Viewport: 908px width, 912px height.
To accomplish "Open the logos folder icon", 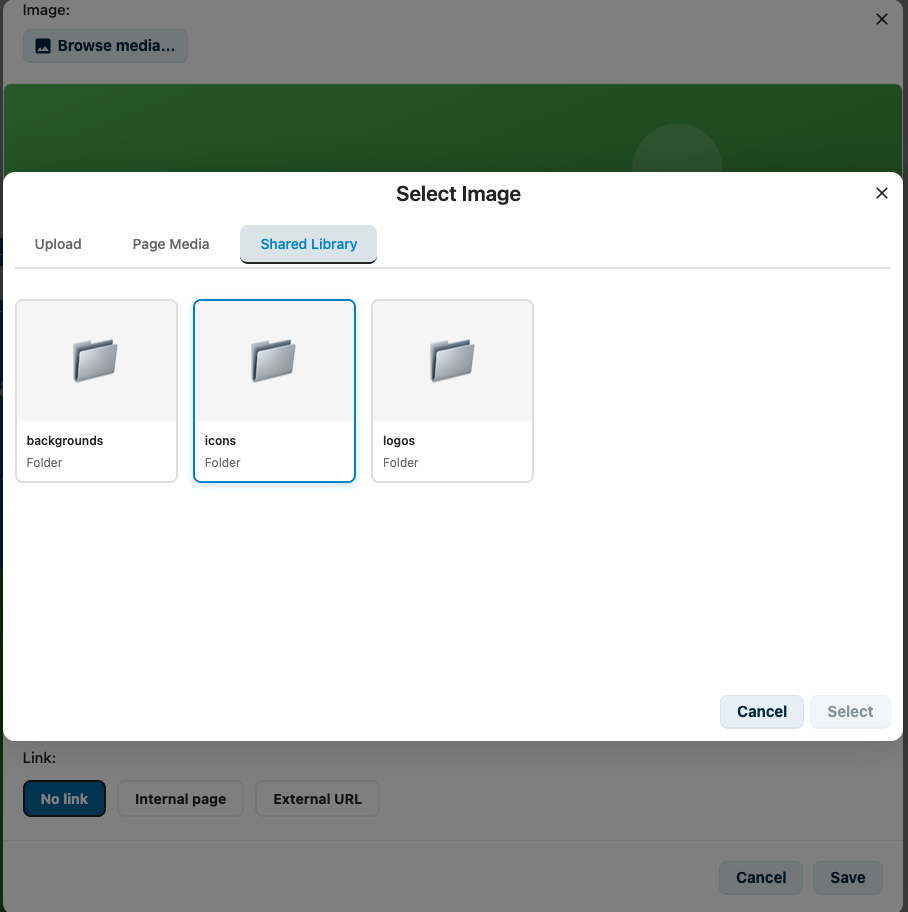I will 452,360.
